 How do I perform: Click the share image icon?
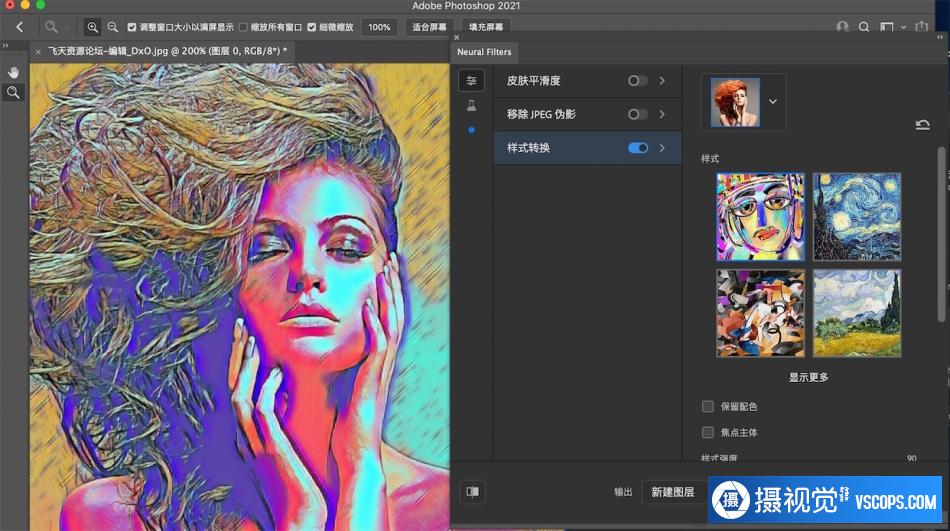click(x=922, y=27)
